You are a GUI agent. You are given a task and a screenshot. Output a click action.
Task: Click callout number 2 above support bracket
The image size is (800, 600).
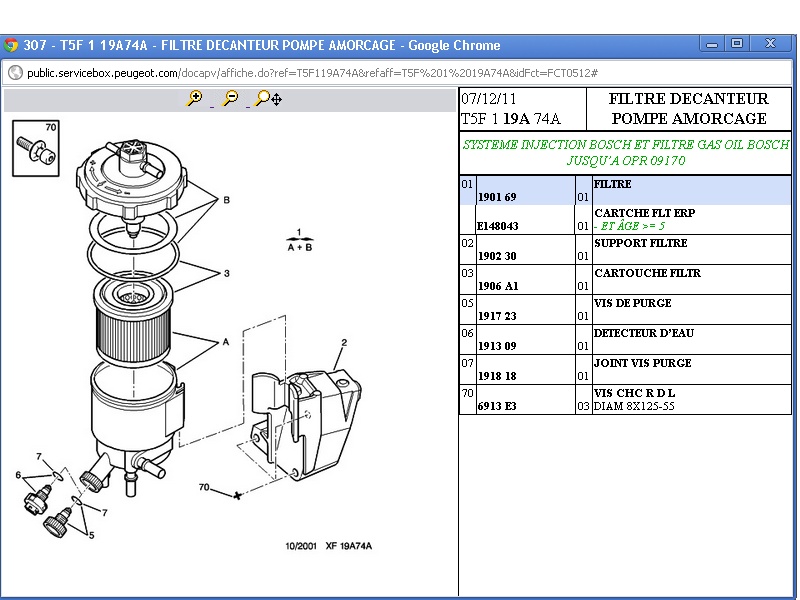[344, 342]
